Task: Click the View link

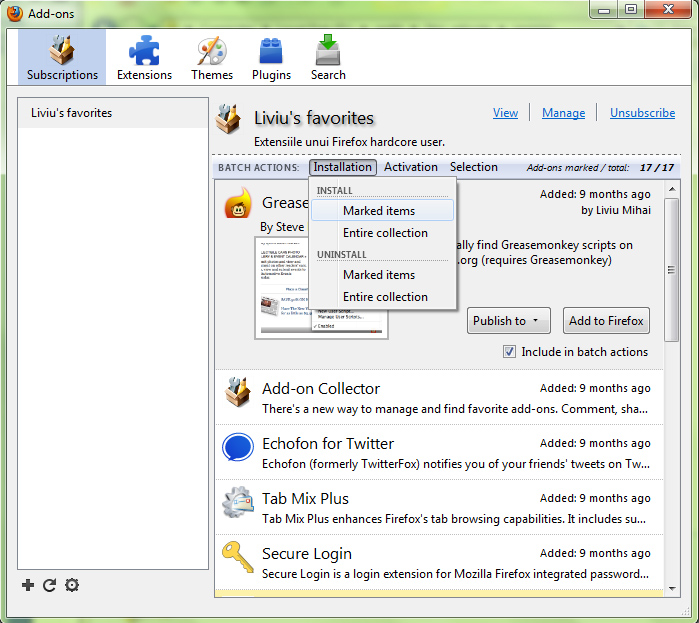Action: tap(505, 113)
